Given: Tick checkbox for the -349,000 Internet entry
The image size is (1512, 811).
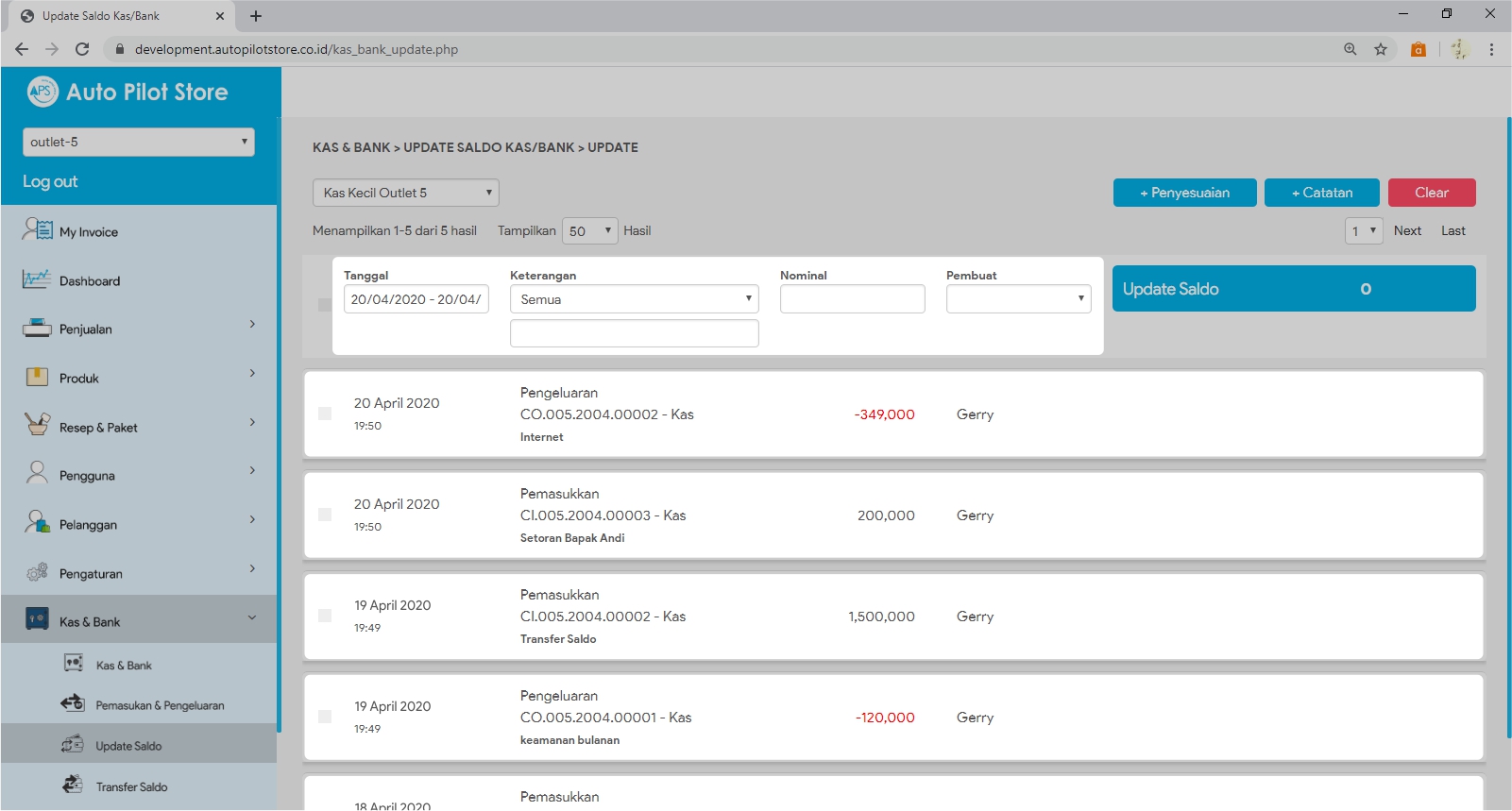Looking at the screenshot, I should coord(325,414).
